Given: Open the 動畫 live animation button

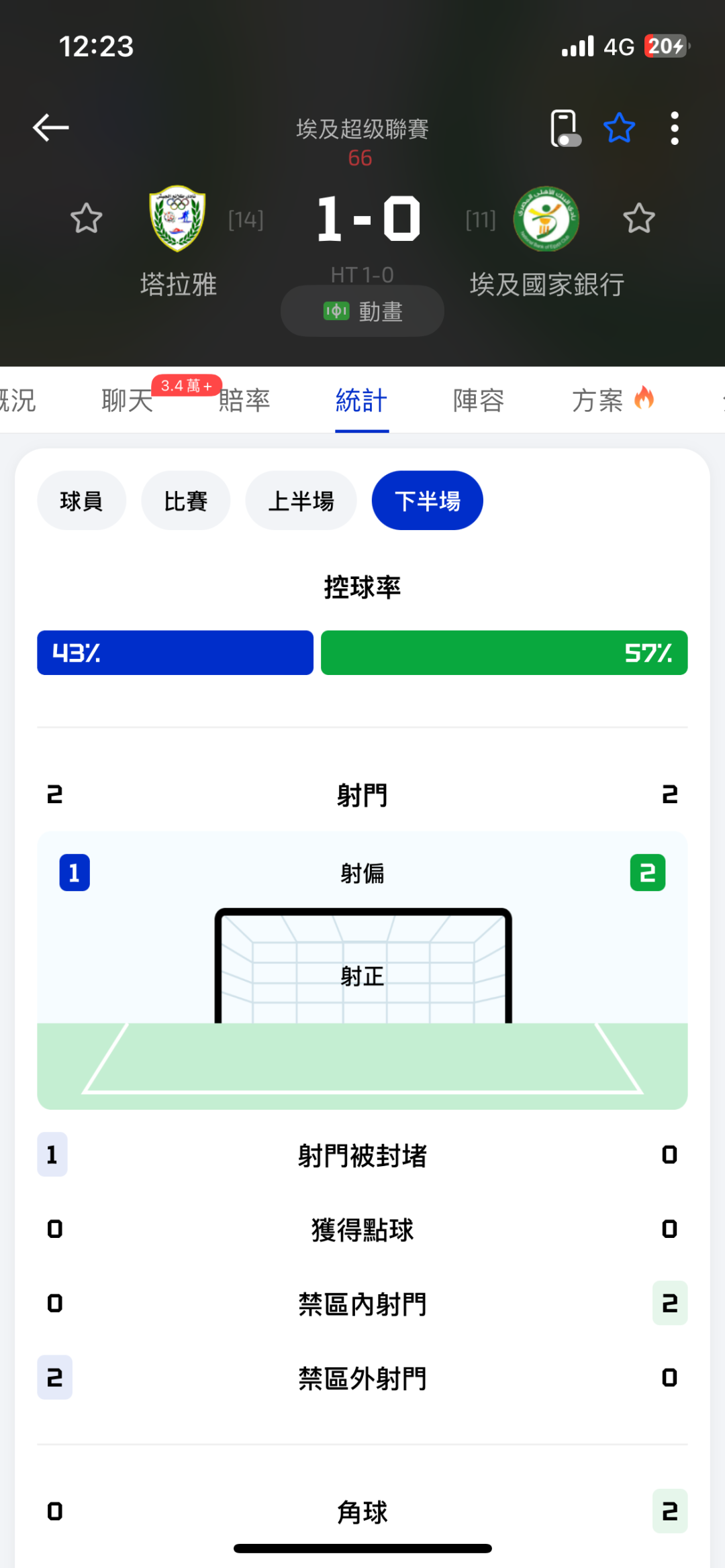Looking at the screenshot, I should click(362, 311).
